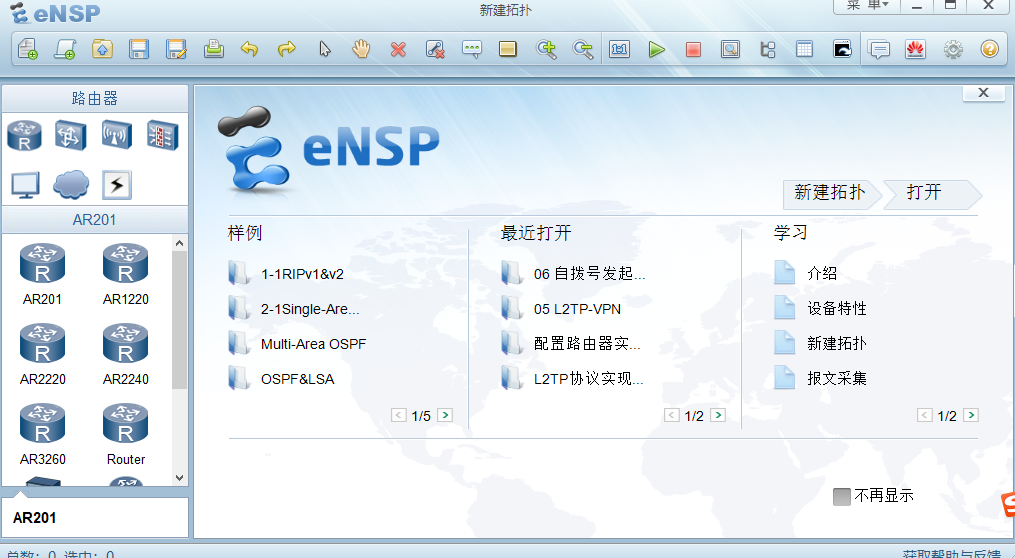The image size is (1015, 558).
Task: Zoom out with the magnifier minus icon
Action: tap(583, 49)
